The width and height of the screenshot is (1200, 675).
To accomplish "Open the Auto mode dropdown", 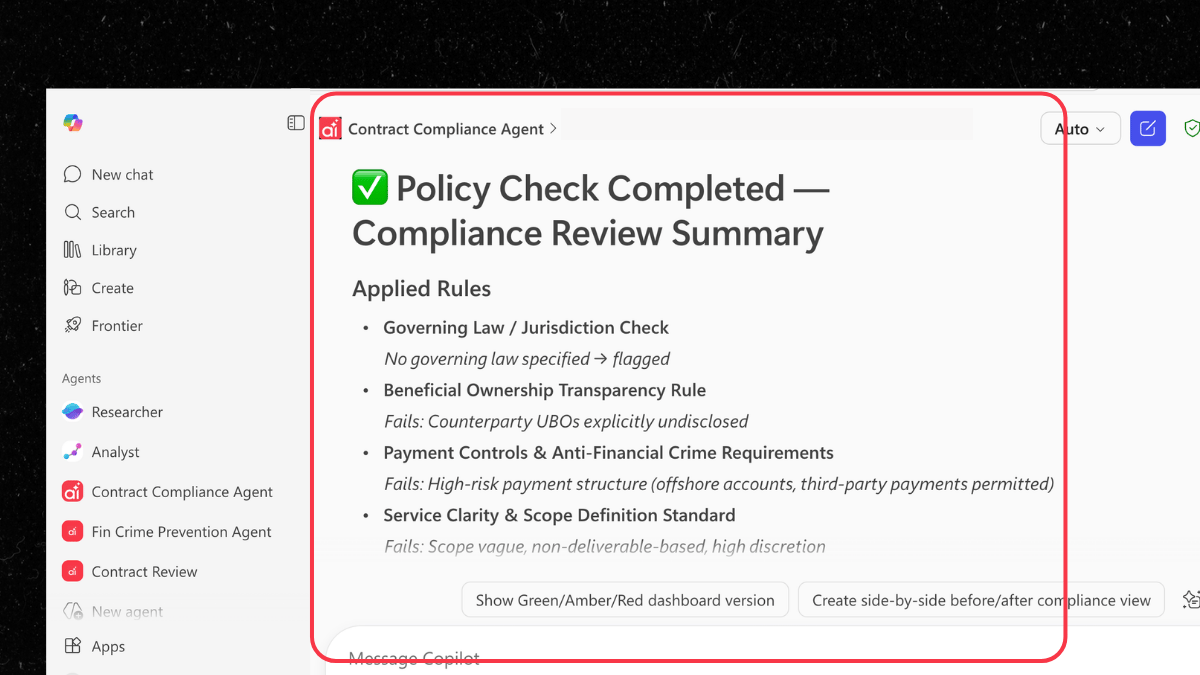I will coord(1080,129).
